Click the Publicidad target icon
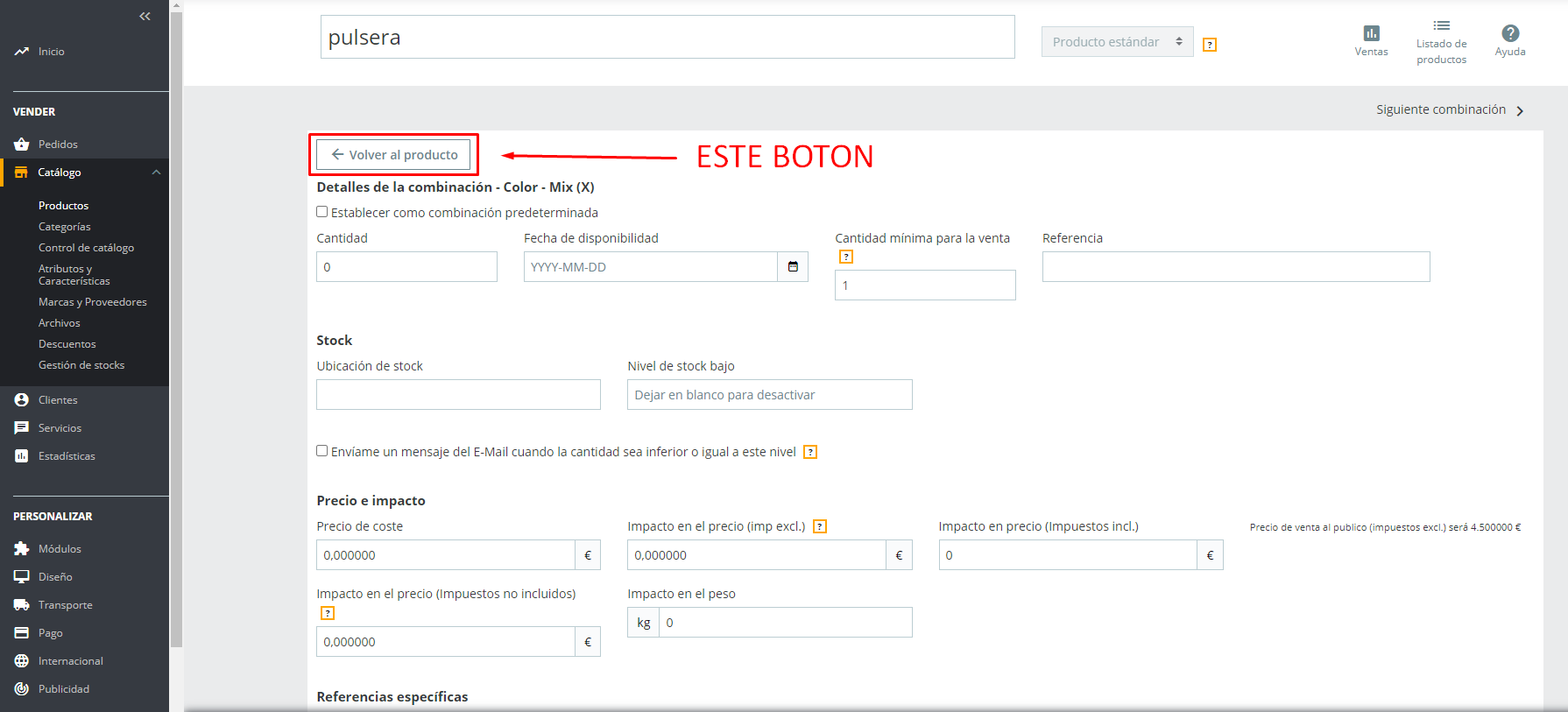Viewport: 1568px width, 712px height. [x=22, y=689]
